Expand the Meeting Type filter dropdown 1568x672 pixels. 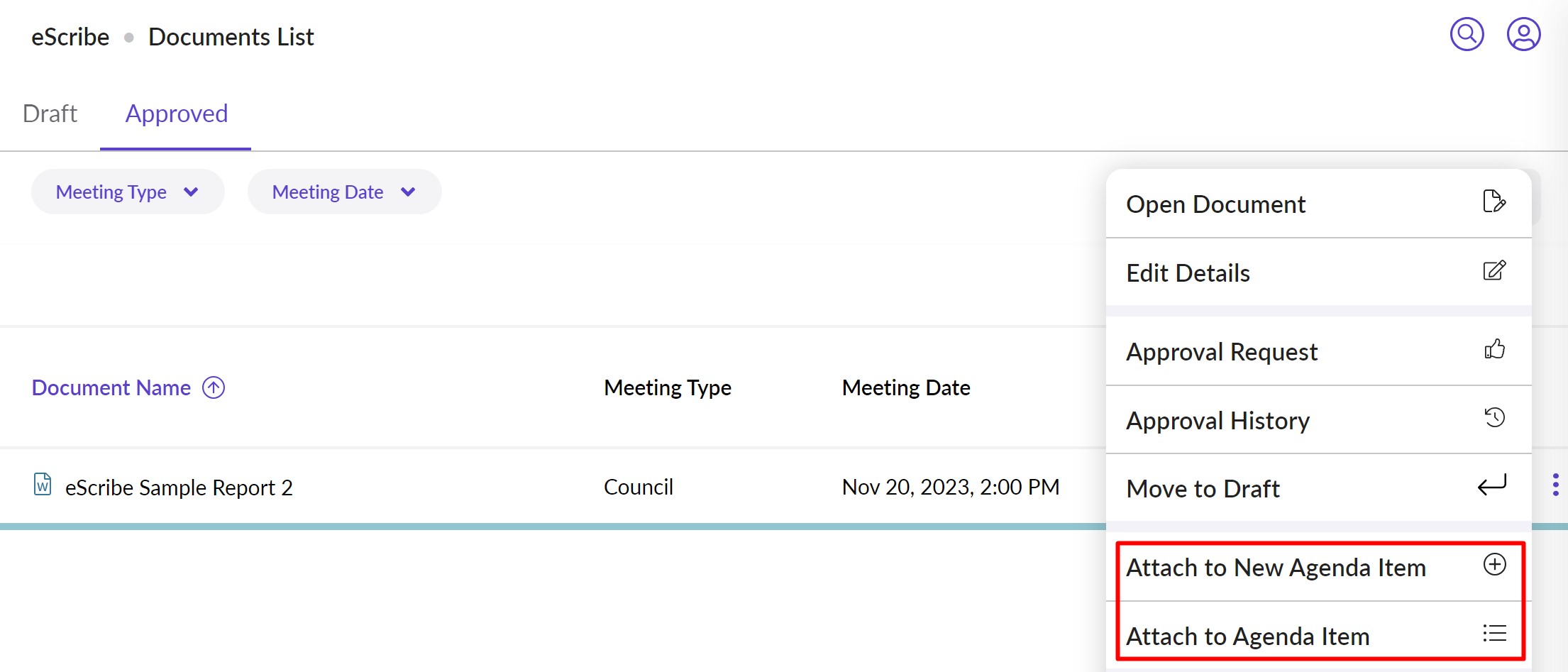[128, 192]
